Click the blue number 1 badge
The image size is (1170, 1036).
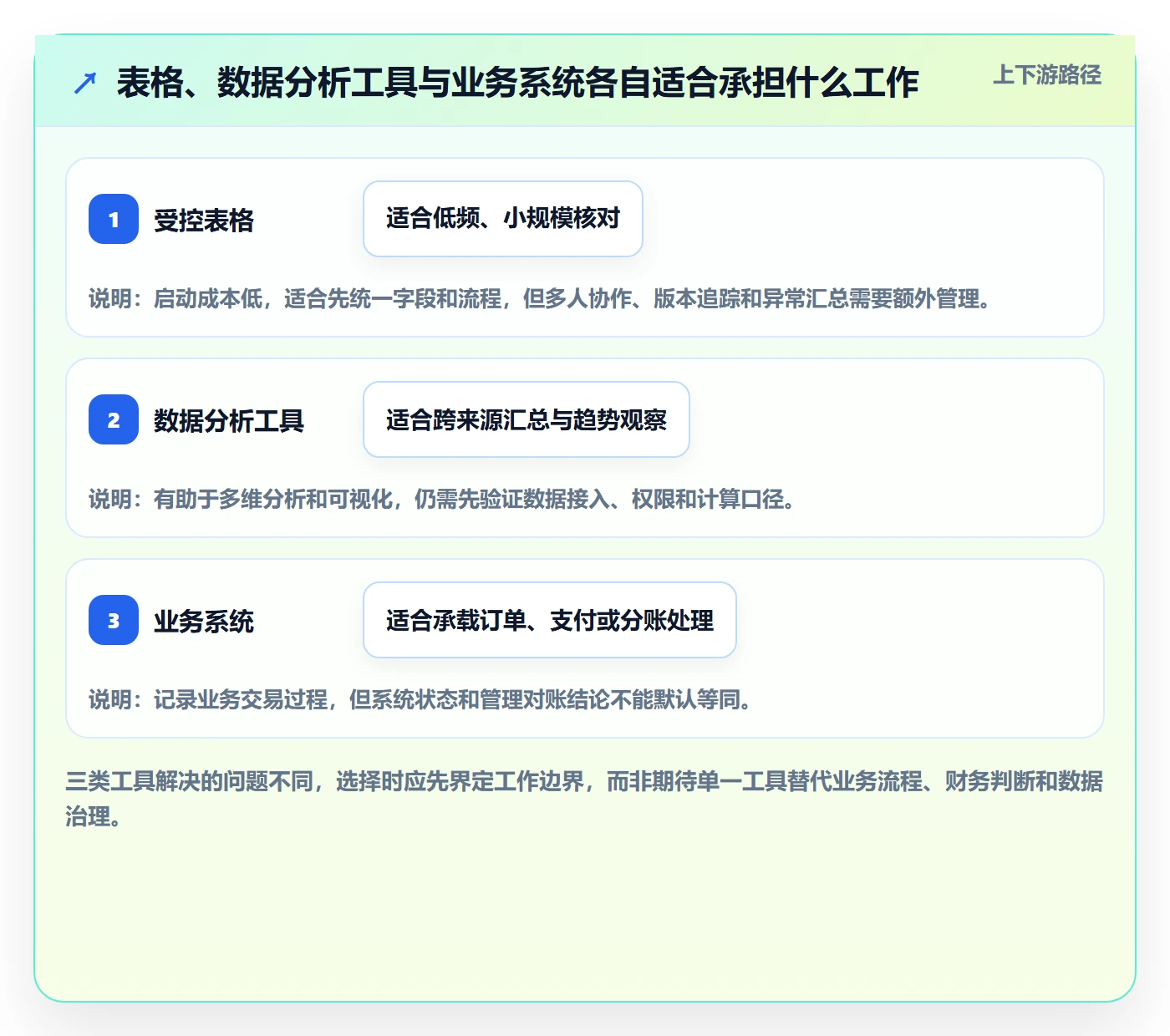click(x=114, y=219)
